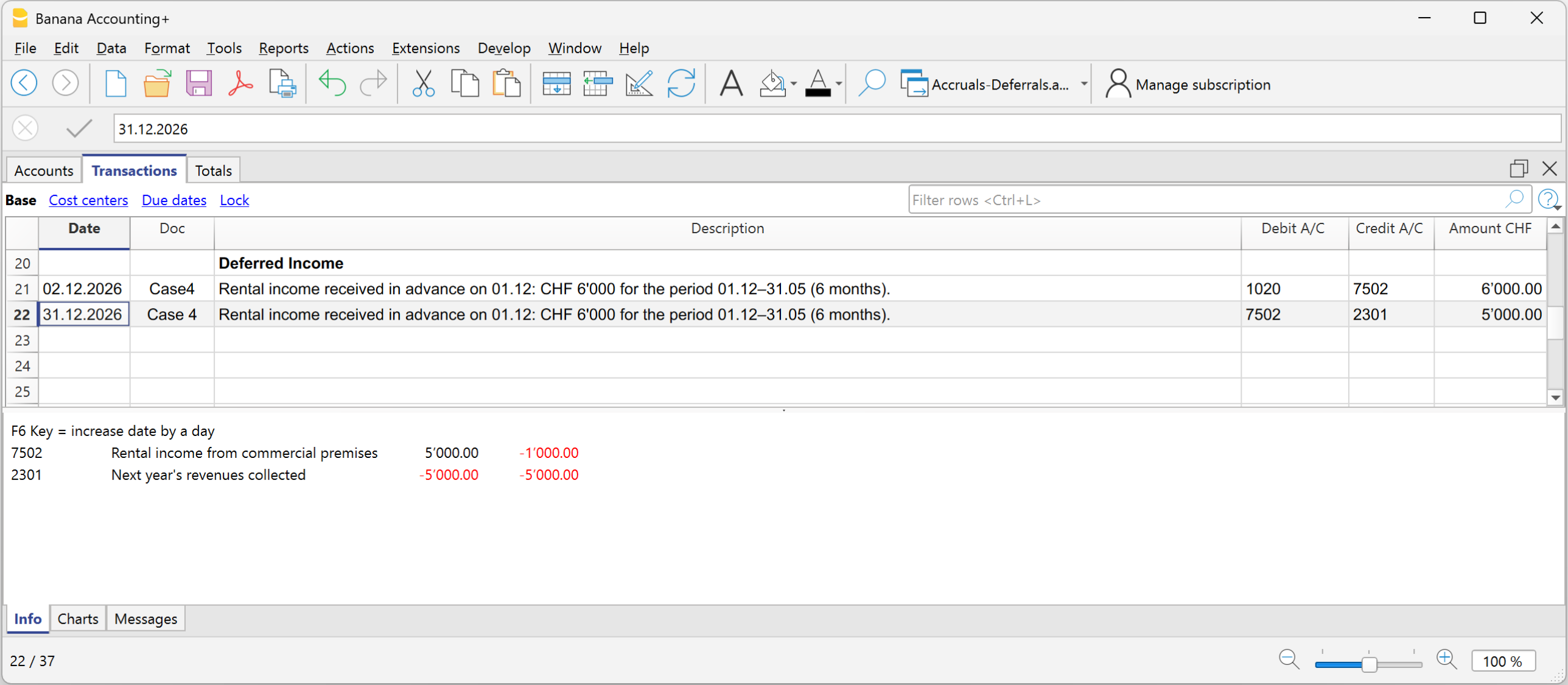Click the Filter rows search field
The height and width of the screenshot is (685, 1568).
tap(1205, 200)
